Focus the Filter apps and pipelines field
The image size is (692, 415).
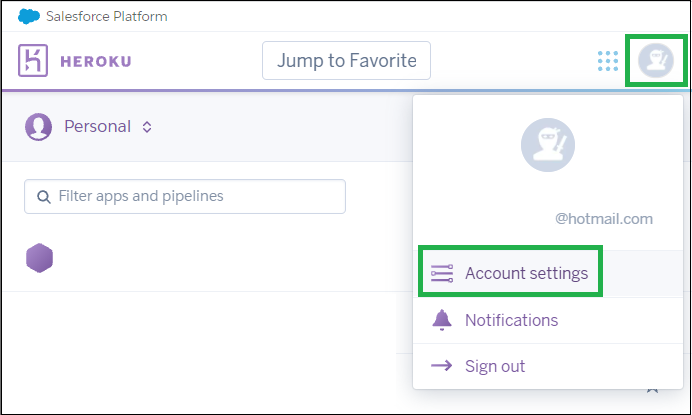(185, 196)
